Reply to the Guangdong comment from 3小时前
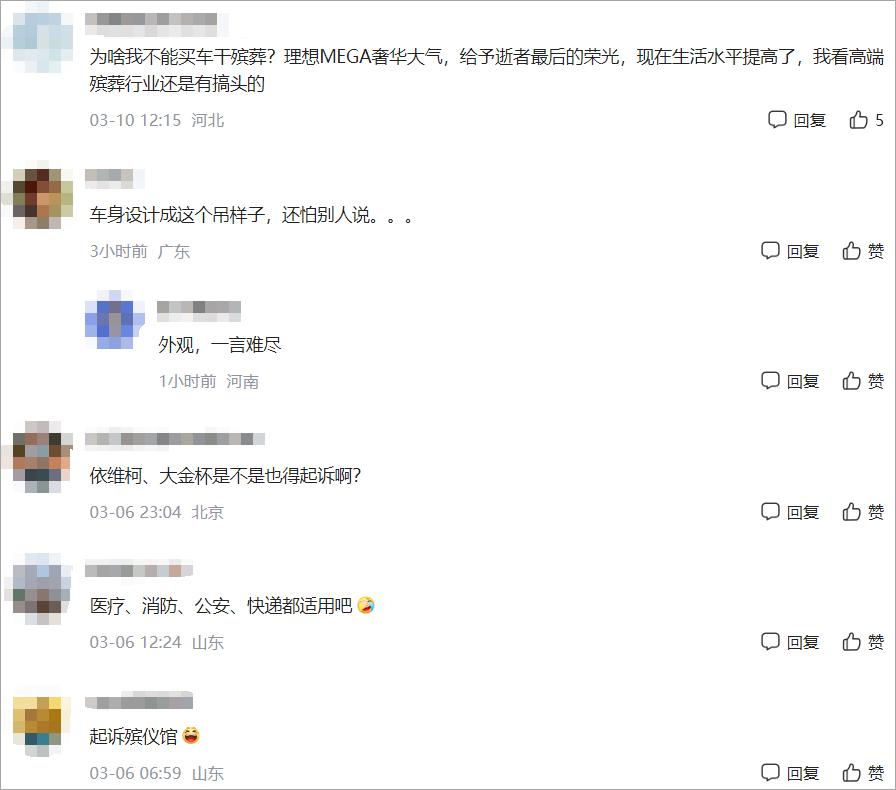Image resolution: width=896 pixels, height=790 pixels. coord(790,251)
